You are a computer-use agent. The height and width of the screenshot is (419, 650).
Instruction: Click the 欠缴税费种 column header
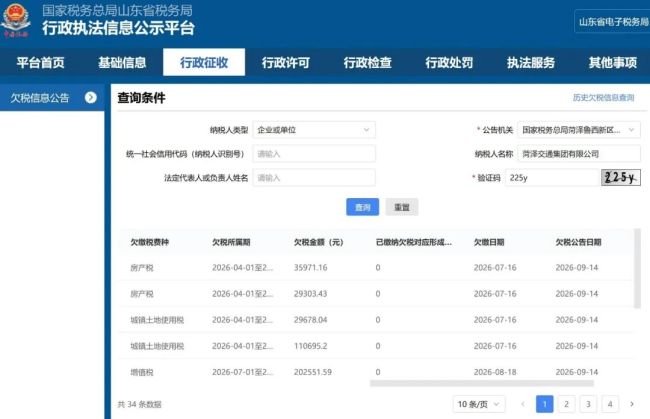pyautogui.click(x=149, y=242)
